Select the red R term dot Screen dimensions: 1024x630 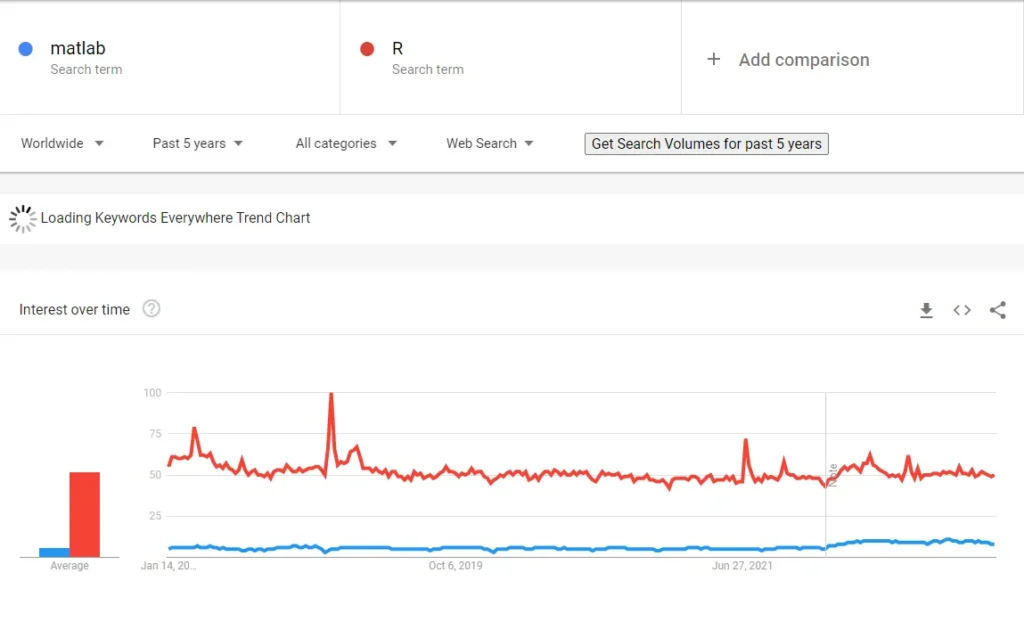point(367,49)
